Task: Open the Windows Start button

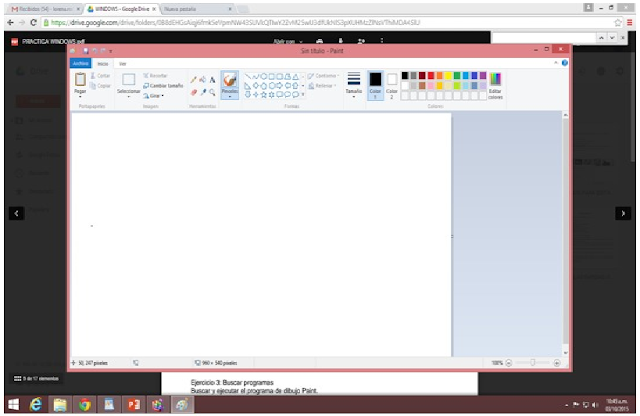Action: pos(13,405)
